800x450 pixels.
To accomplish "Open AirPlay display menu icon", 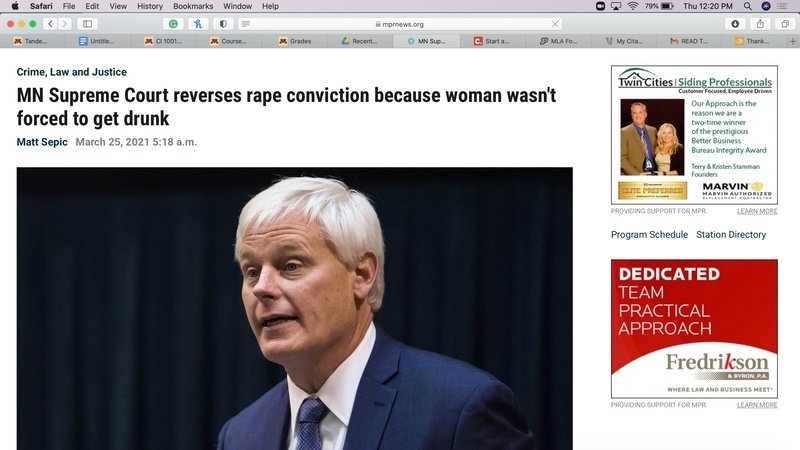I will click(616, 6).
